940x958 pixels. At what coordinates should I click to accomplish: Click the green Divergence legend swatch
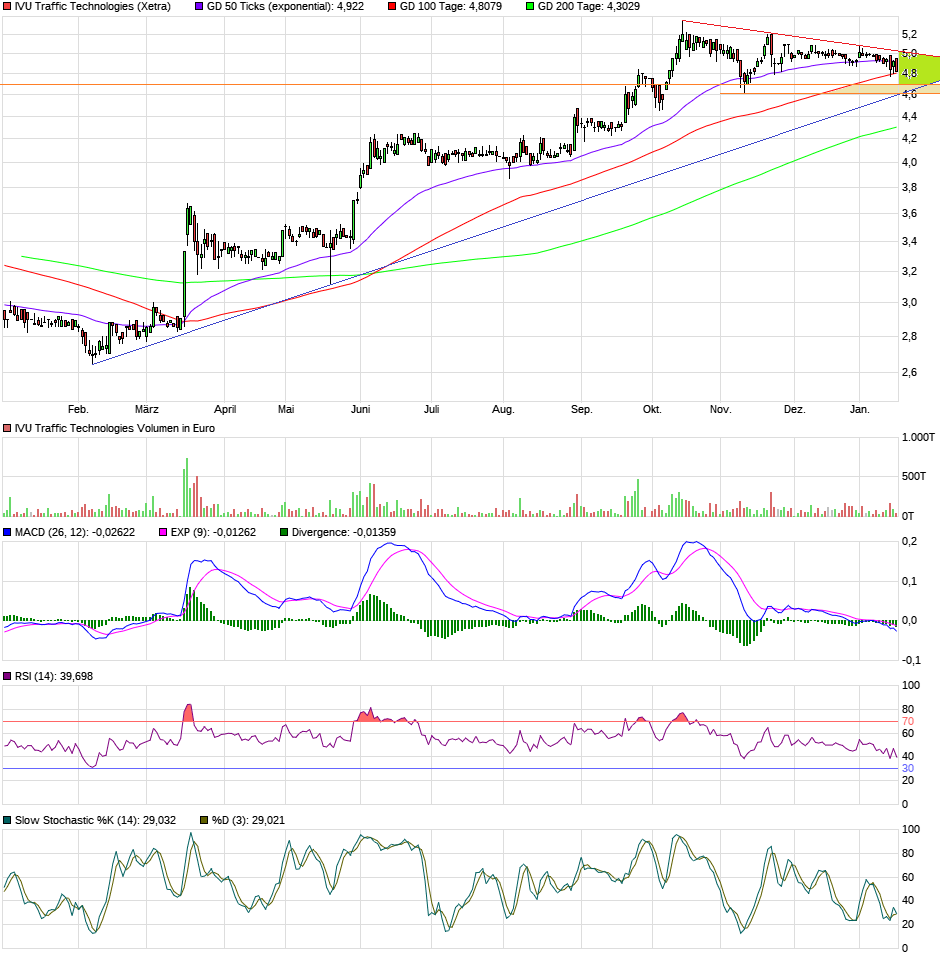point(284,533)
